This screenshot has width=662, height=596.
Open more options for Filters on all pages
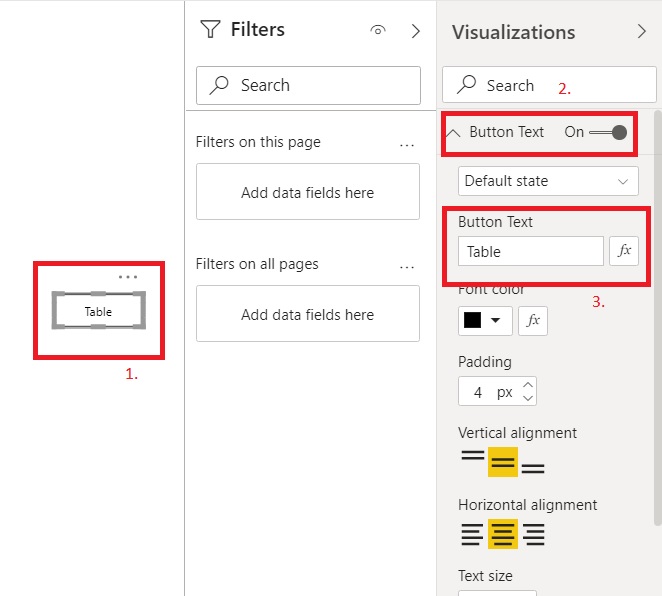[x=407, y=265]
